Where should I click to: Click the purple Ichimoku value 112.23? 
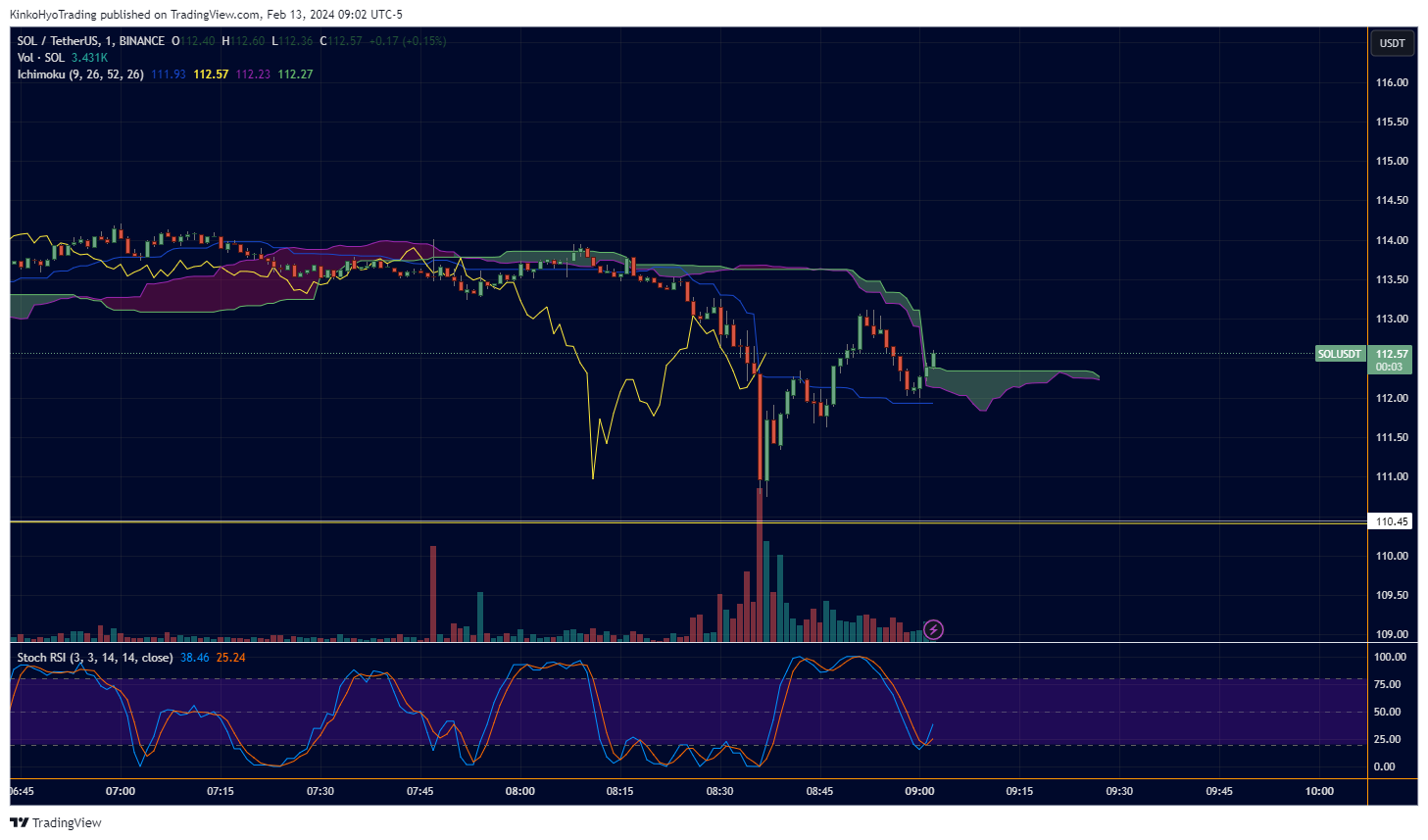click(253, 74)
